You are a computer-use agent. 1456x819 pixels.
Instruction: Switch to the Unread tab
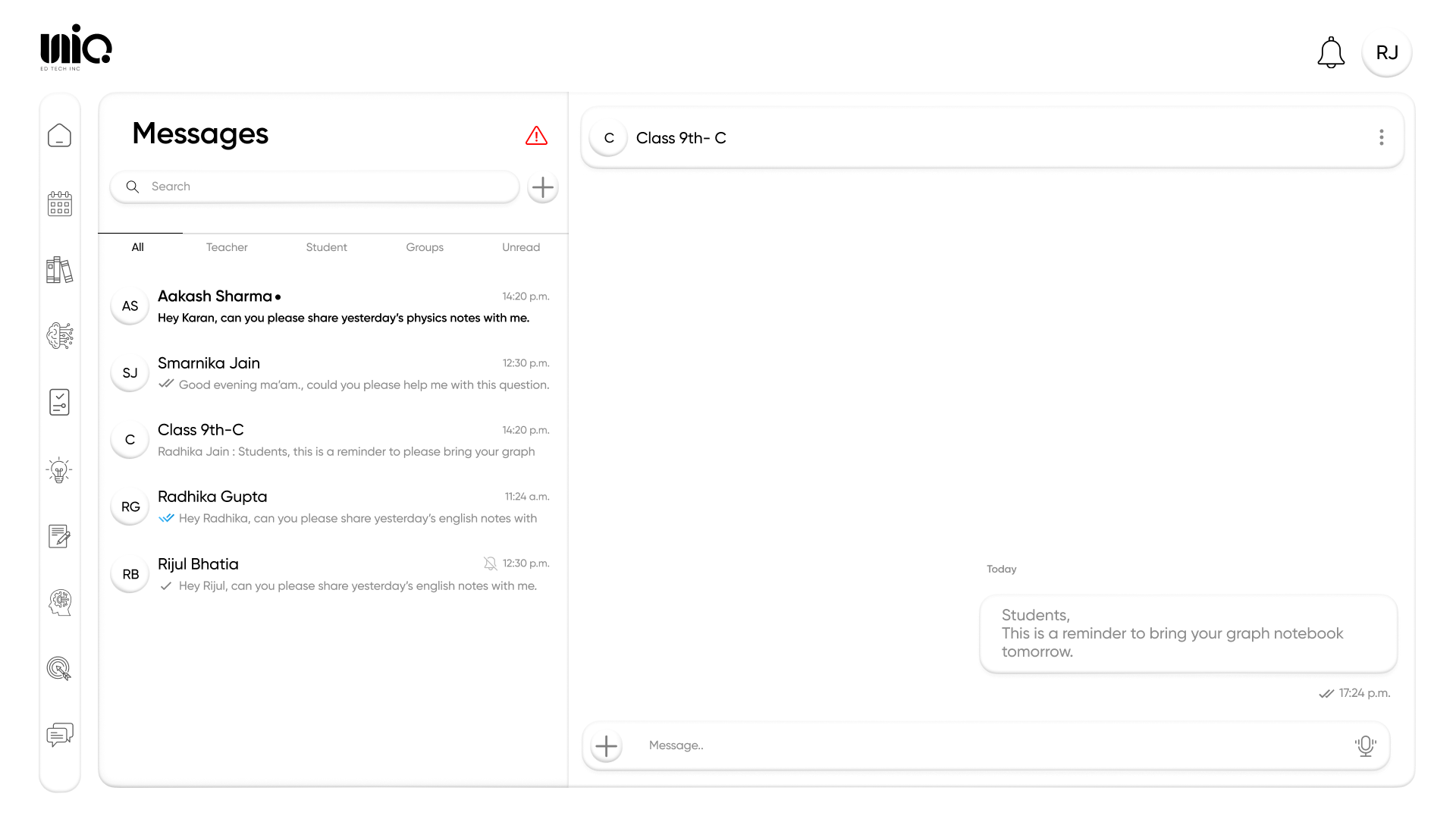pyautogui.click(x=521, y=246)
